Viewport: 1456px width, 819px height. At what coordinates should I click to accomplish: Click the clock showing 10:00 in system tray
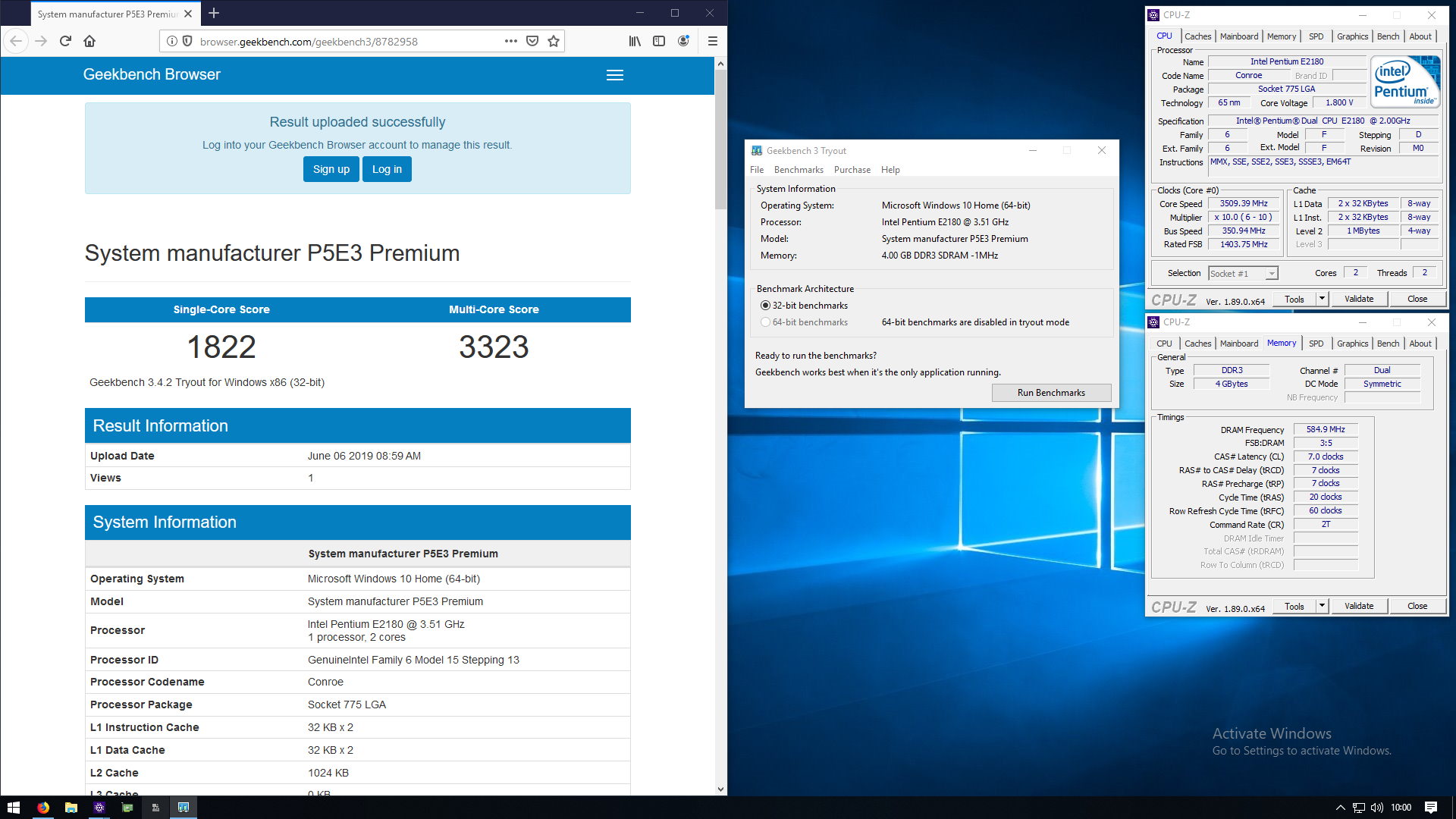[x=1401, y=808]
